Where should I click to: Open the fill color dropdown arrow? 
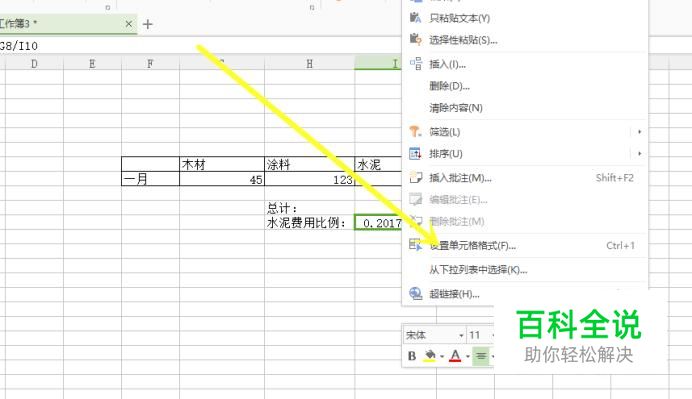click(x=442, y=356)
